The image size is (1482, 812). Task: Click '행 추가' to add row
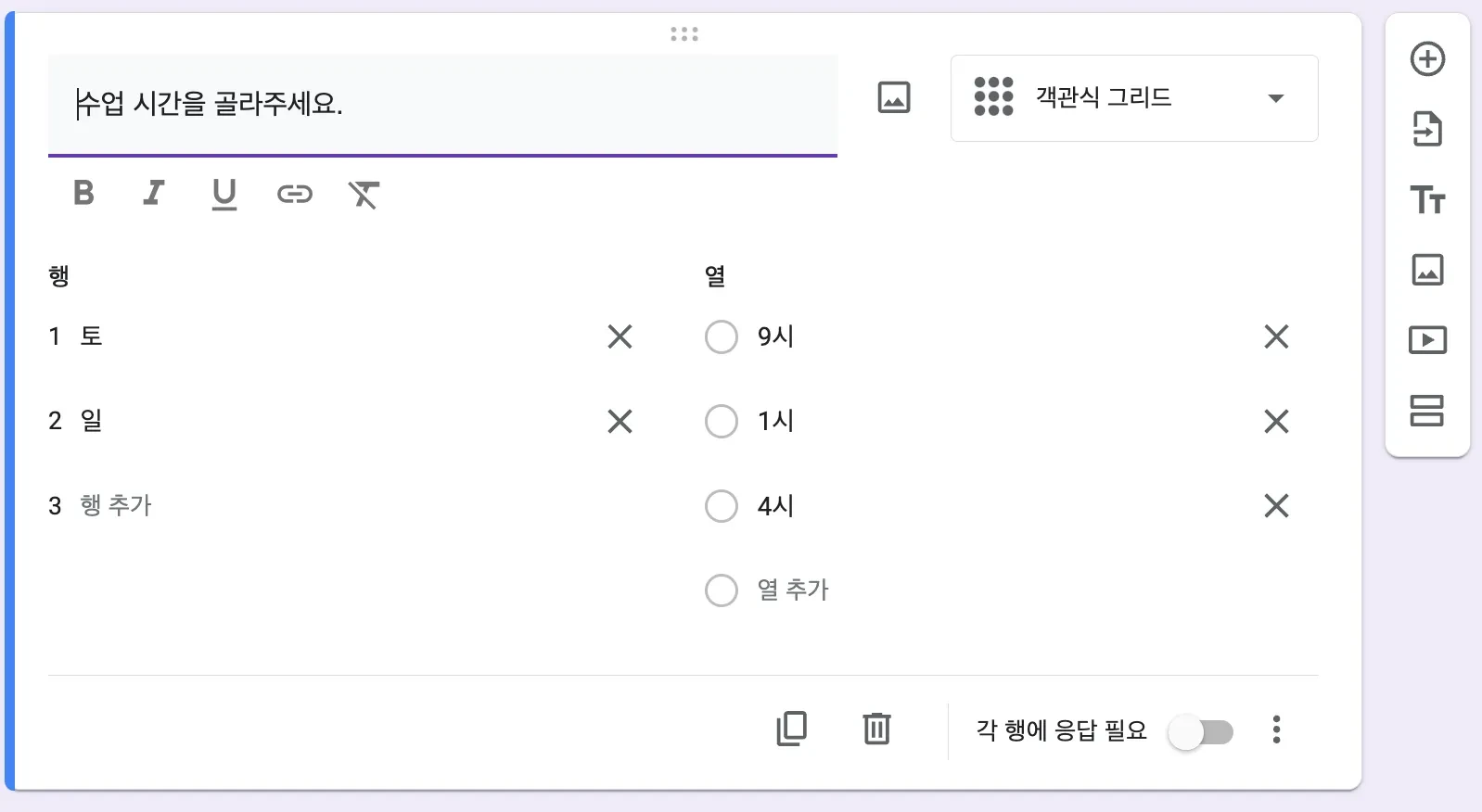click(x=116, y=505)
